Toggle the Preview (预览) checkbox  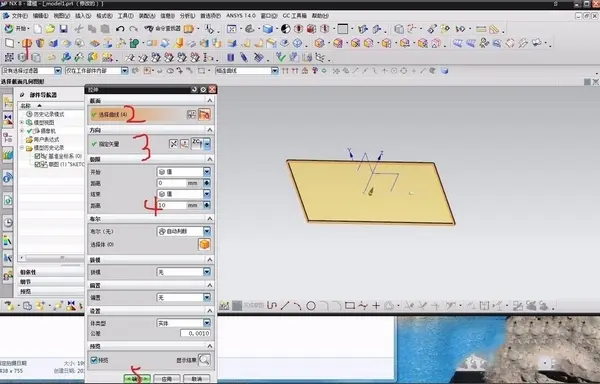click(x=94, y=360)
